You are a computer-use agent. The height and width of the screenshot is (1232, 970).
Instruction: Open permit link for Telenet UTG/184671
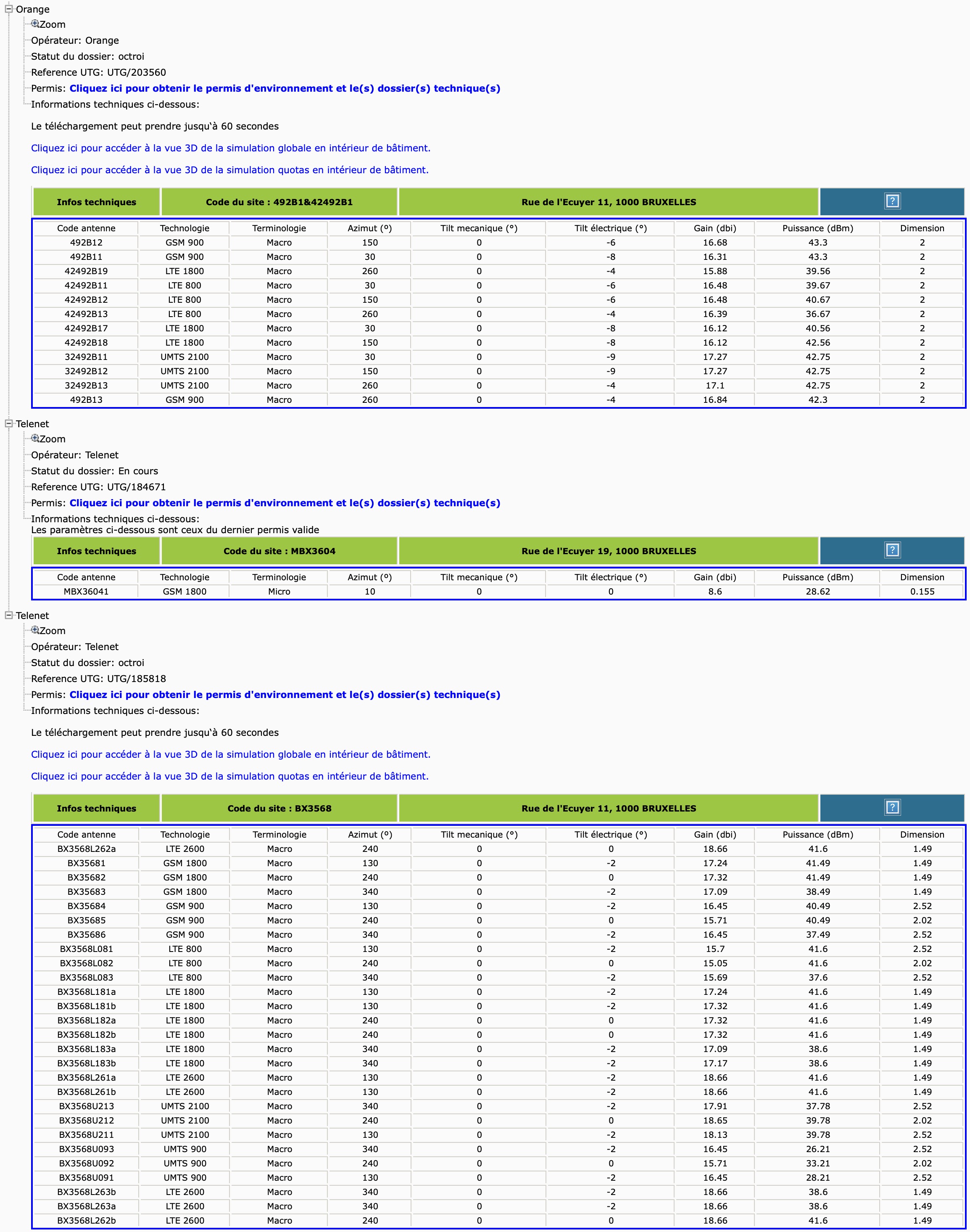285,503
